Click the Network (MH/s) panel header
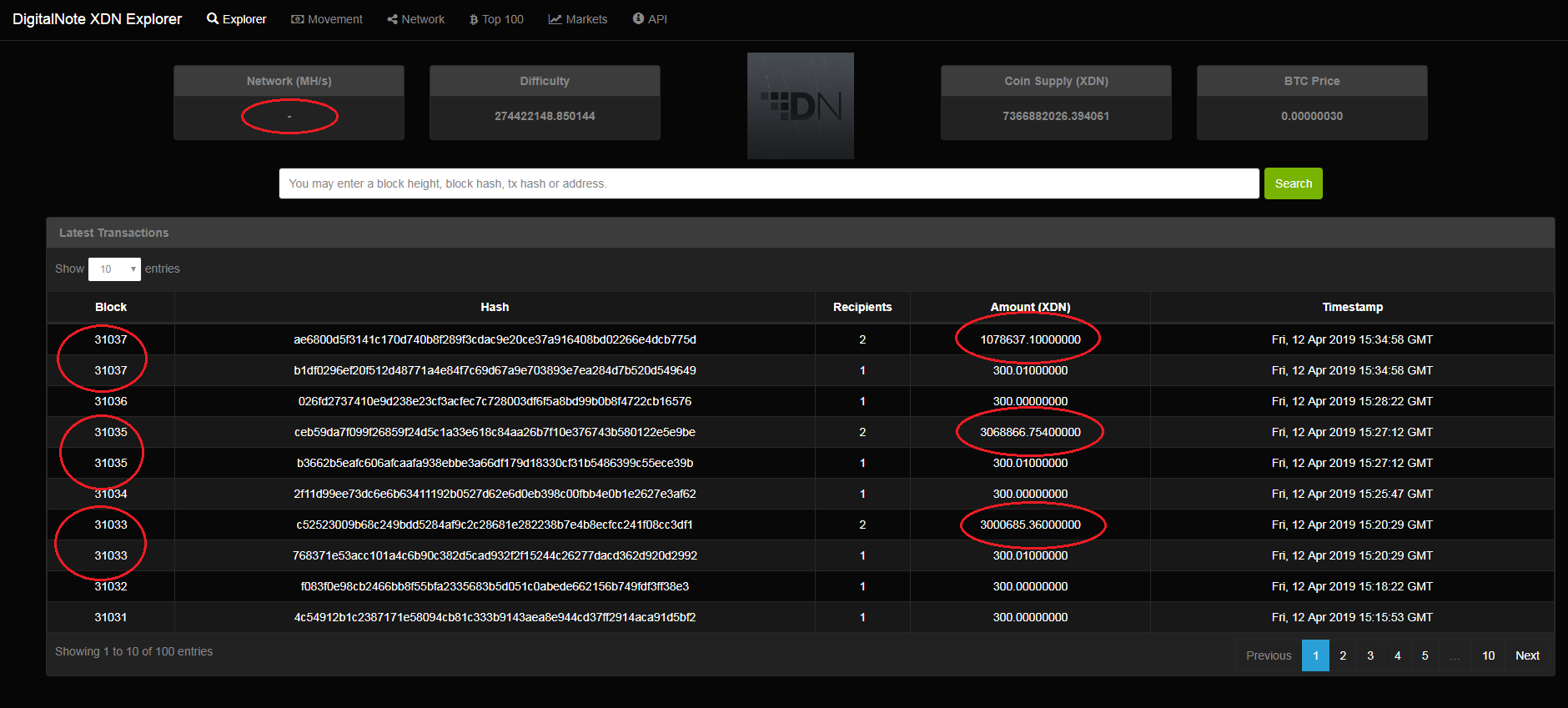The image size is (1568, 708). point(289,81)
